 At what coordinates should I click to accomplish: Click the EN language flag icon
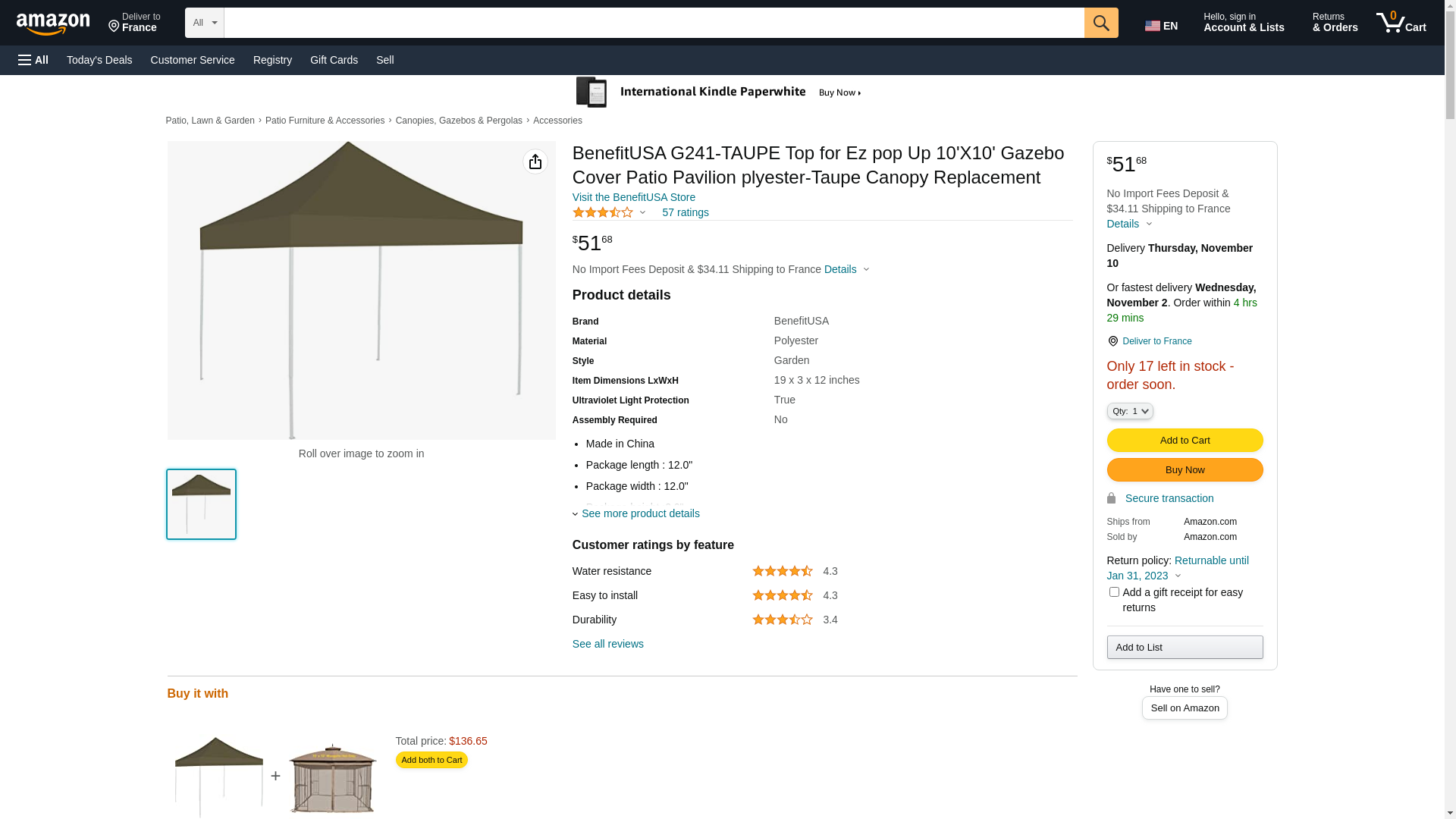click(x=1153, y=27)
